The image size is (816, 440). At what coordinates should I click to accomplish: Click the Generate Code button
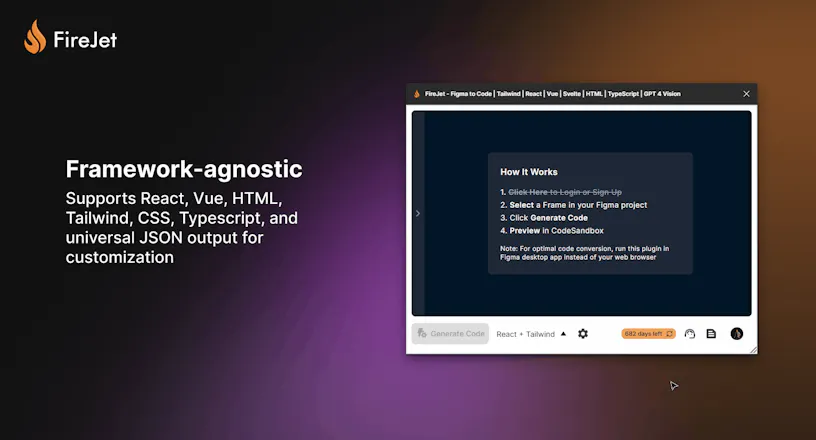(x=450, y=334)
